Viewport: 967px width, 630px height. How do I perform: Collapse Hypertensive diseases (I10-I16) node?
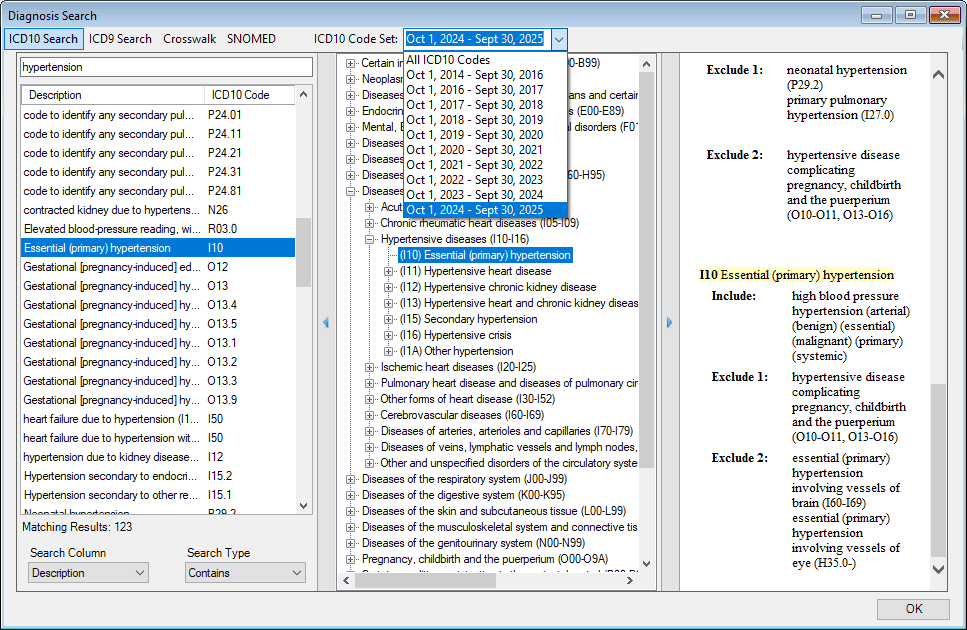pyautogui.click(x=370, y=239)
